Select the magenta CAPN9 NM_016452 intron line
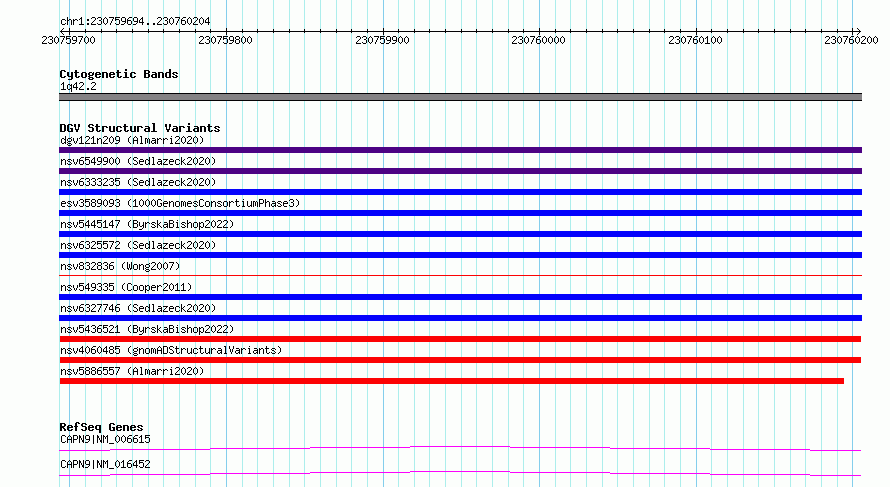Screen dimensions: 890x487 point(460,473)
